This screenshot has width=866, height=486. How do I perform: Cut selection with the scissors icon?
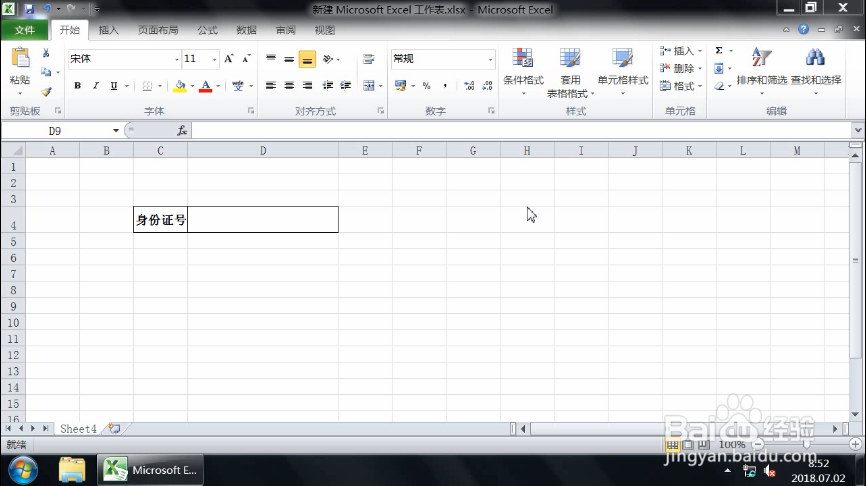46,53
